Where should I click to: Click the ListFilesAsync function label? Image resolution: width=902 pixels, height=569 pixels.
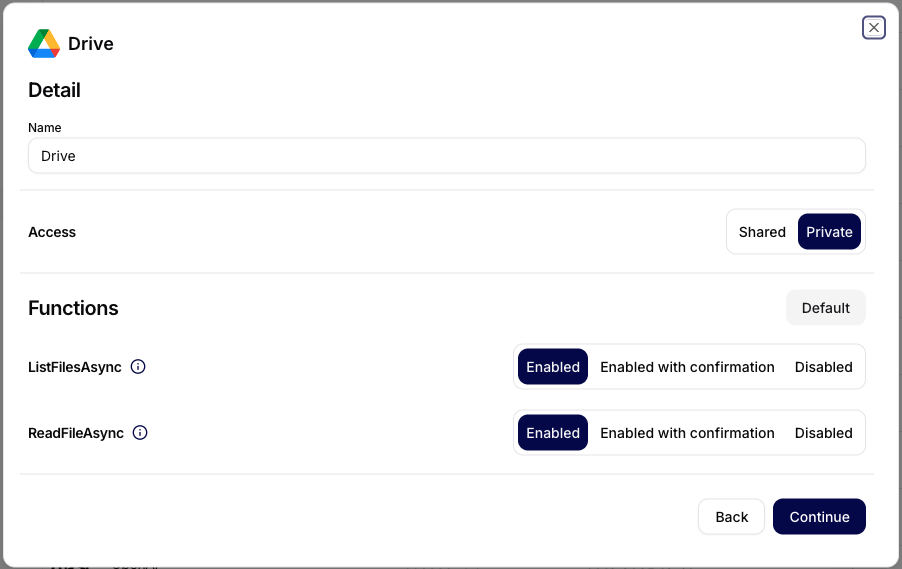pos(75,367)
